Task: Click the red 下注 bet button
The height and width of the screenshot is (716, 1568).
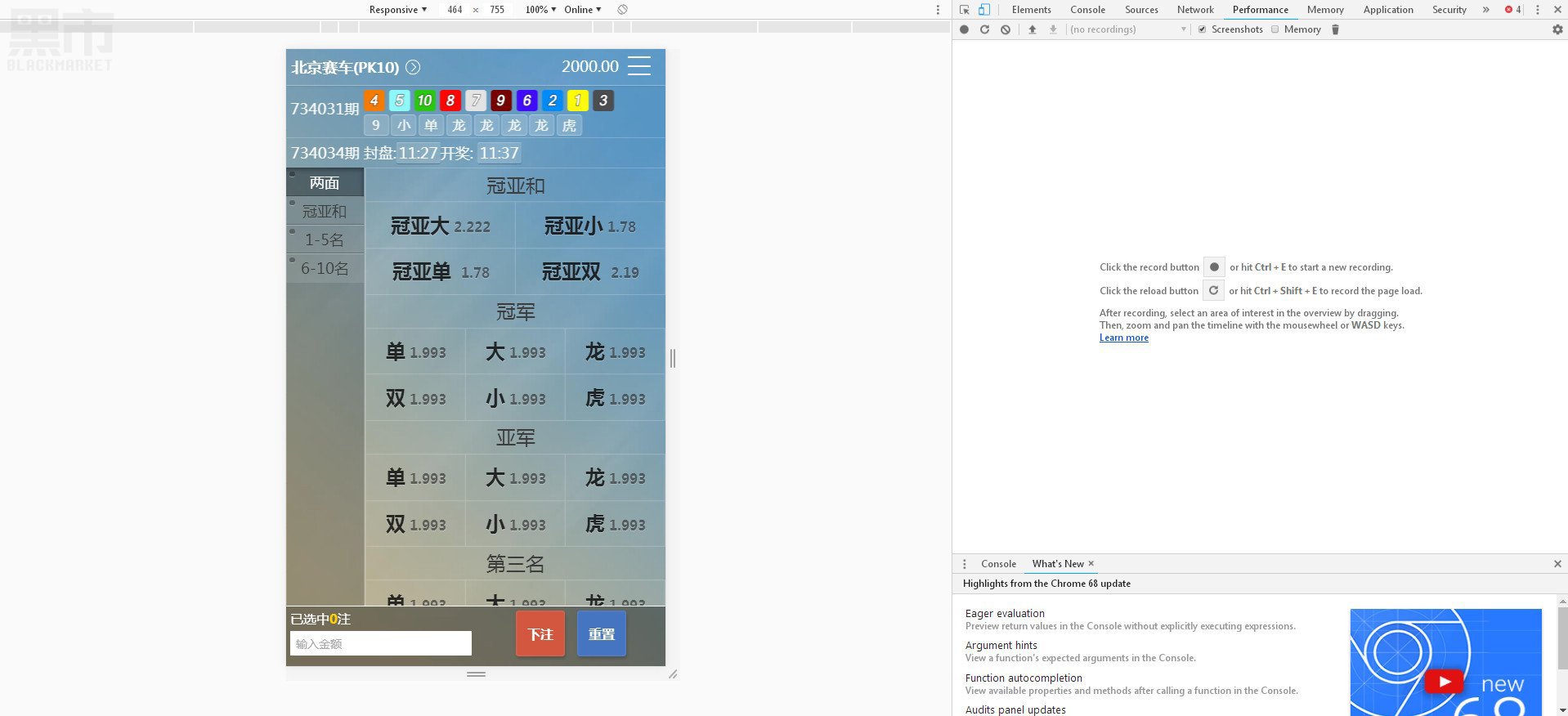Action: click(540, 634)
